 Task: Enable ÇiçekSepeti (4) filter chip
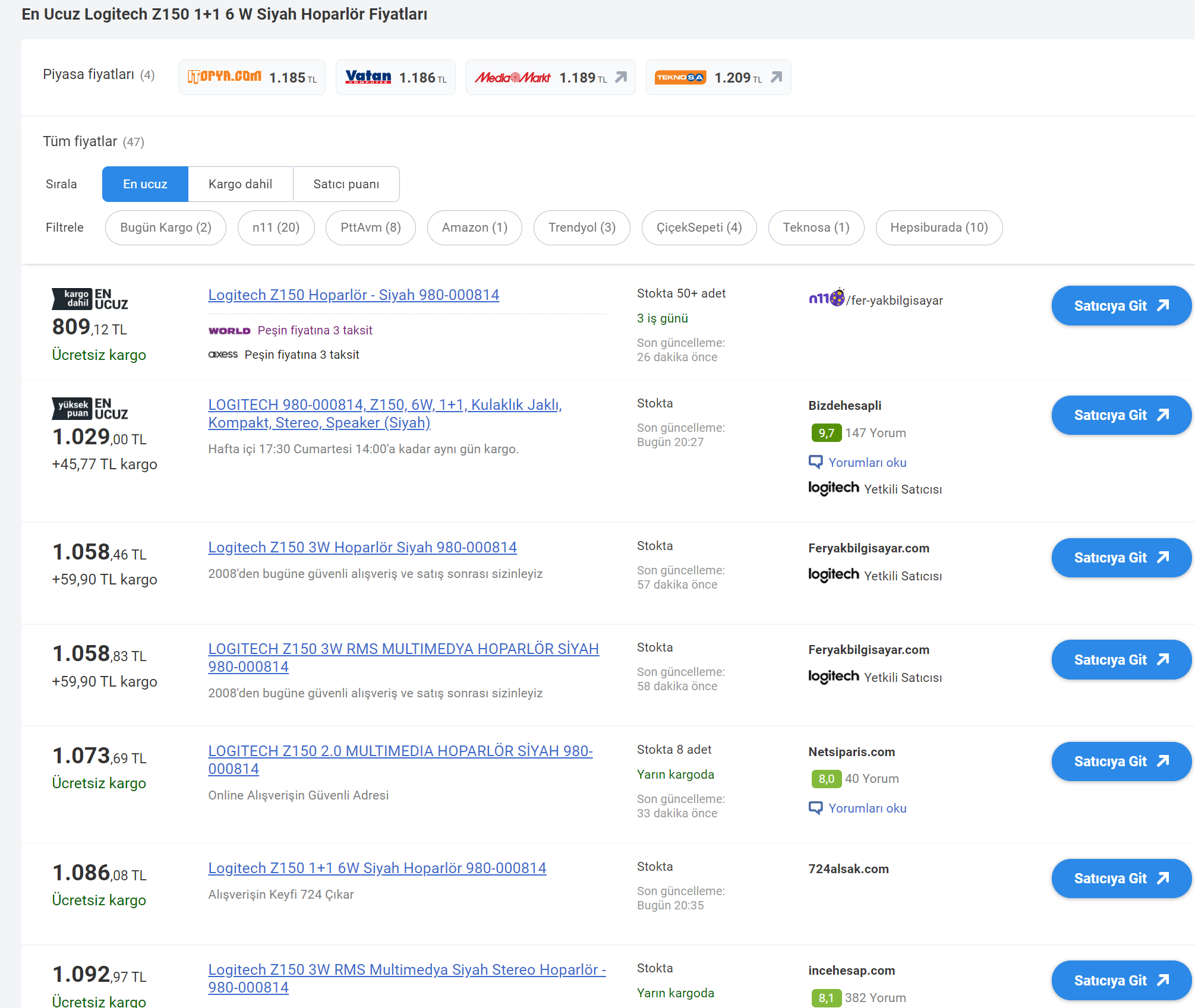point(698,227)
